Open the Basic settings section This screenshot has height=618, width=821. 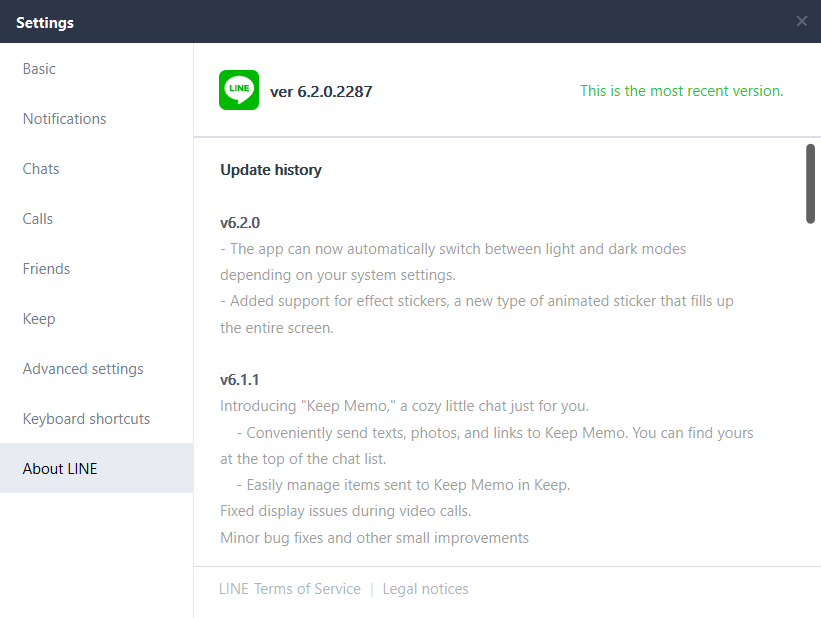point(97,69)
